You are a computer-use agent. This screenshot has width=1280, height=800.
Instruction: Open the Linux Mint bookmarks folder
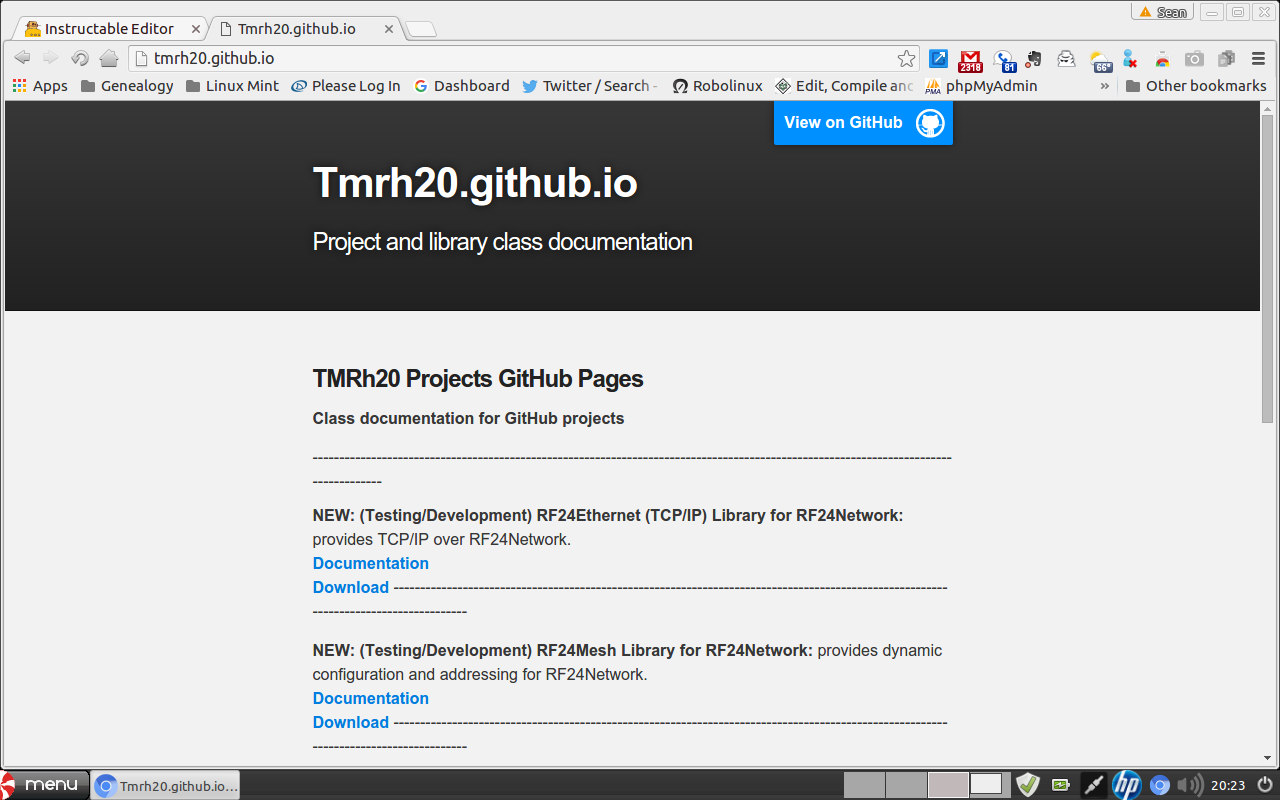pos(232,86)
